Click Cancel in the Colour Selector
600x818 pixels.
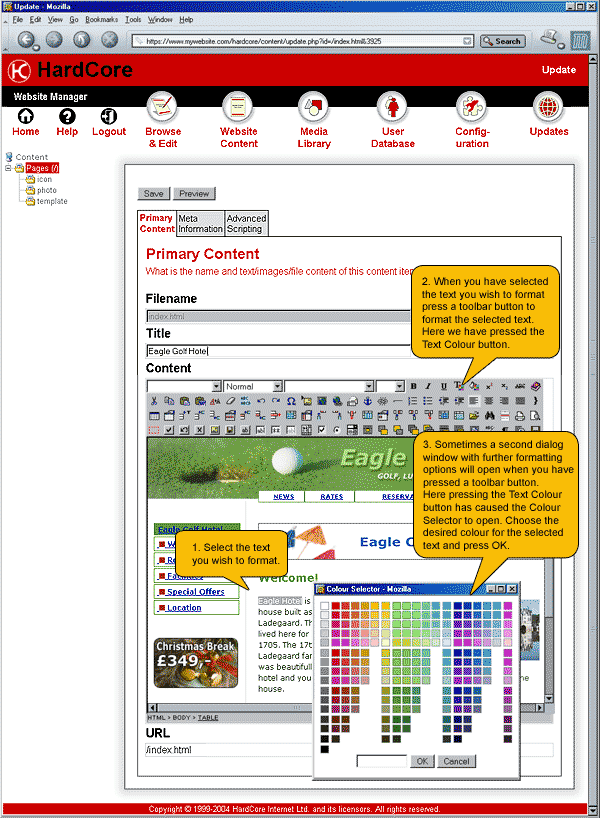[x=457, y=761]
